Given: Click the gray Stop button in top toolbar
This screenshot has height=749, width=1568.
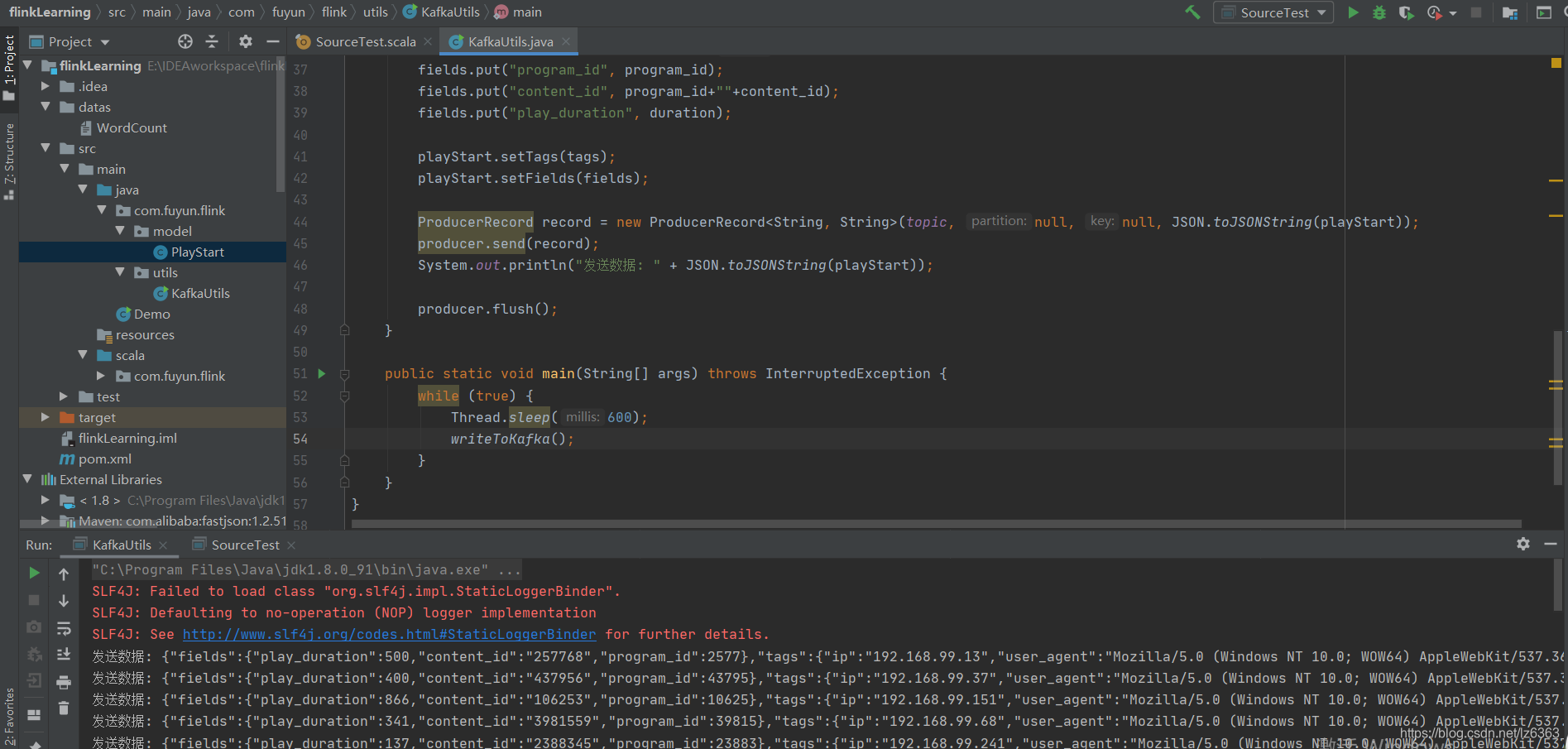Looking at the screenshot, I should (1476, 12).
